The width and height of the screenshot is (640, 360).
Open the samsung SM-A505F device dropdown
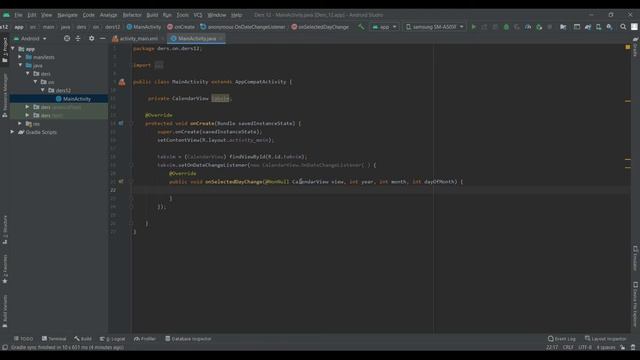pos(434,27)
